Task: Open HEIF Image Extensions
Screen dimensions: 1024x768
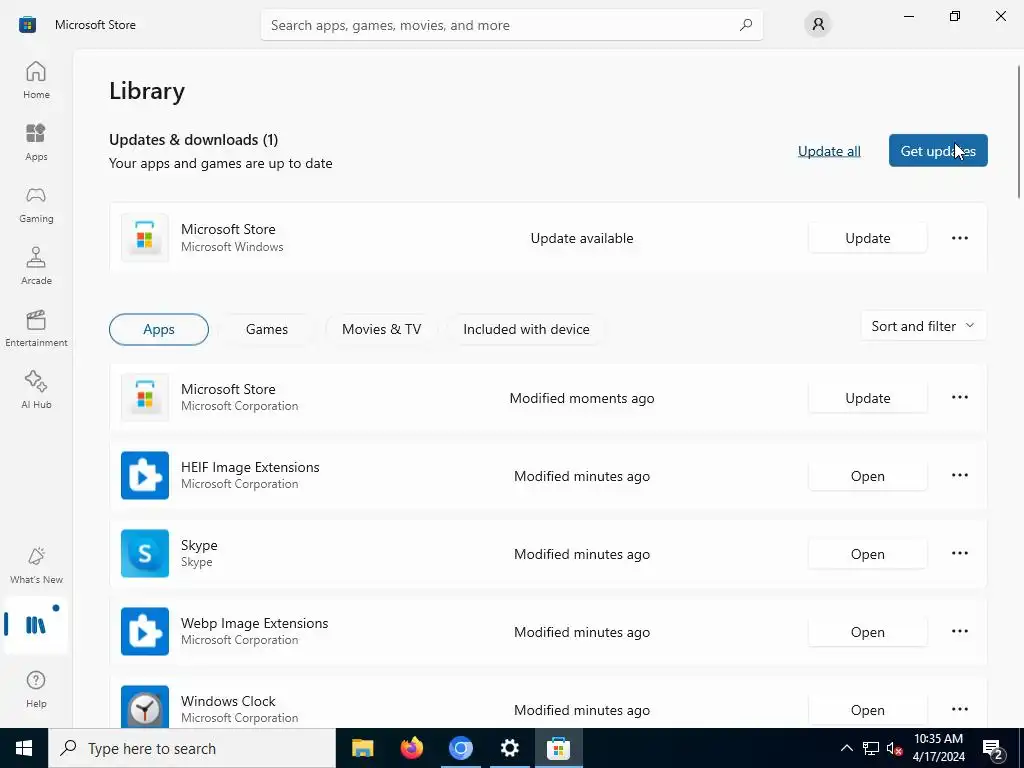Action: pos(867,476)
